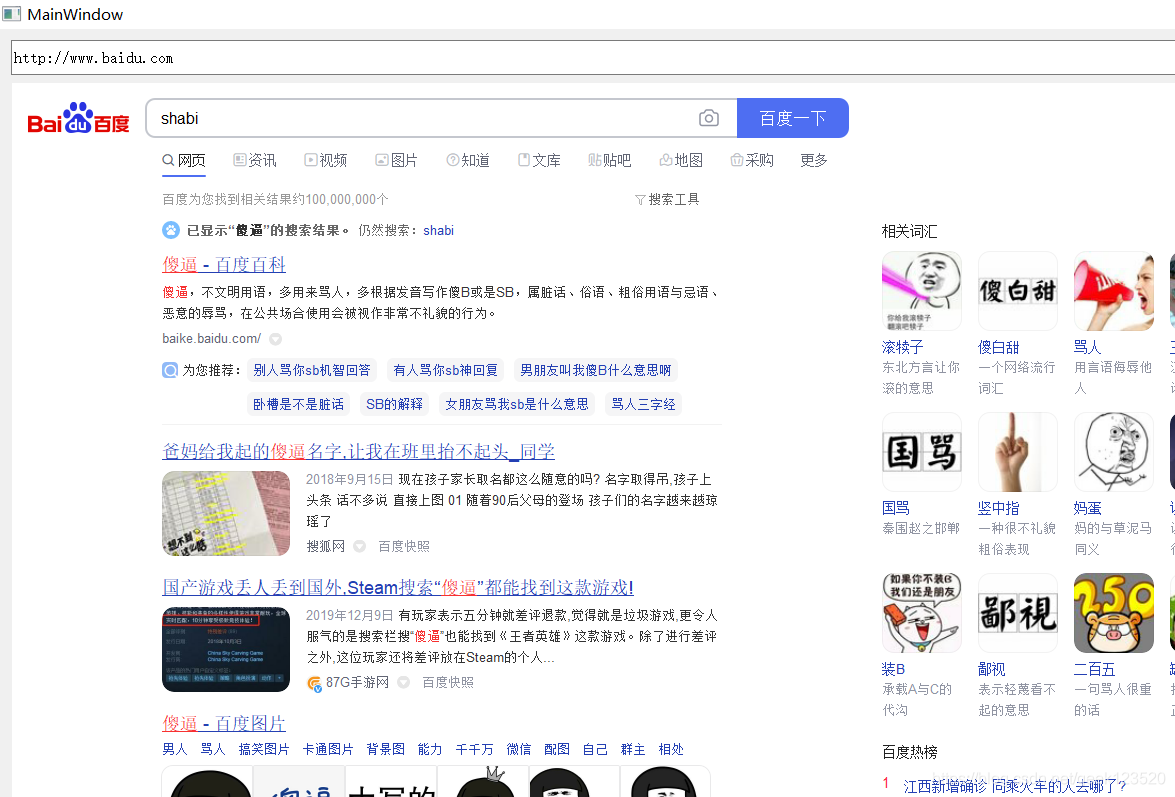The width and height of the screenshot is (1175, 797).
Task: Click the 国骂 related term image
Action: (922, 452)
